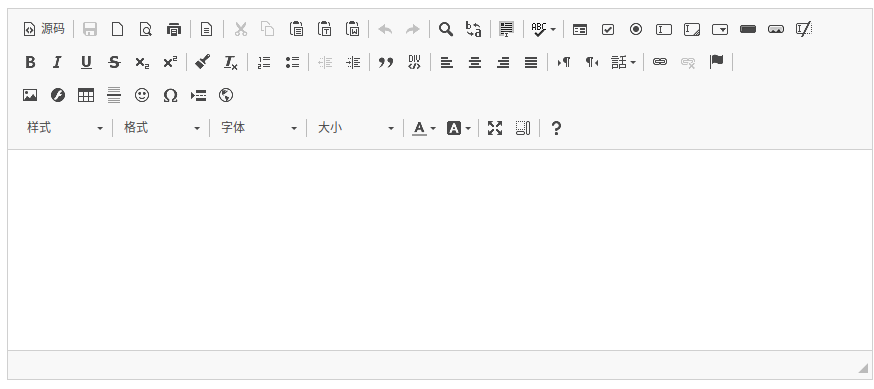Screen dimensions: 874x389
Task: Insert a hyperlink
Action: pos(660,62)
